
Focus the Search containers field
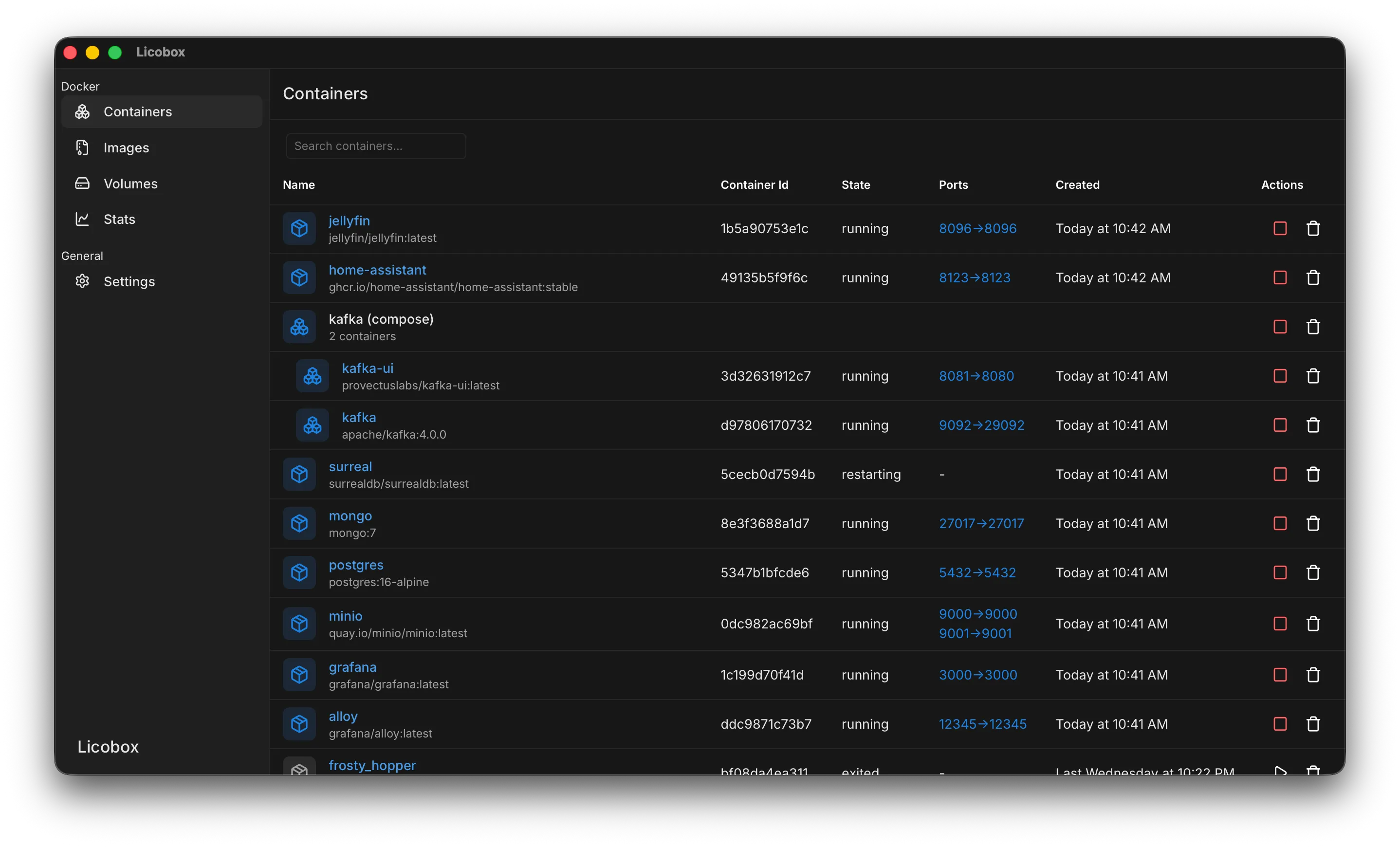point(376,146)
